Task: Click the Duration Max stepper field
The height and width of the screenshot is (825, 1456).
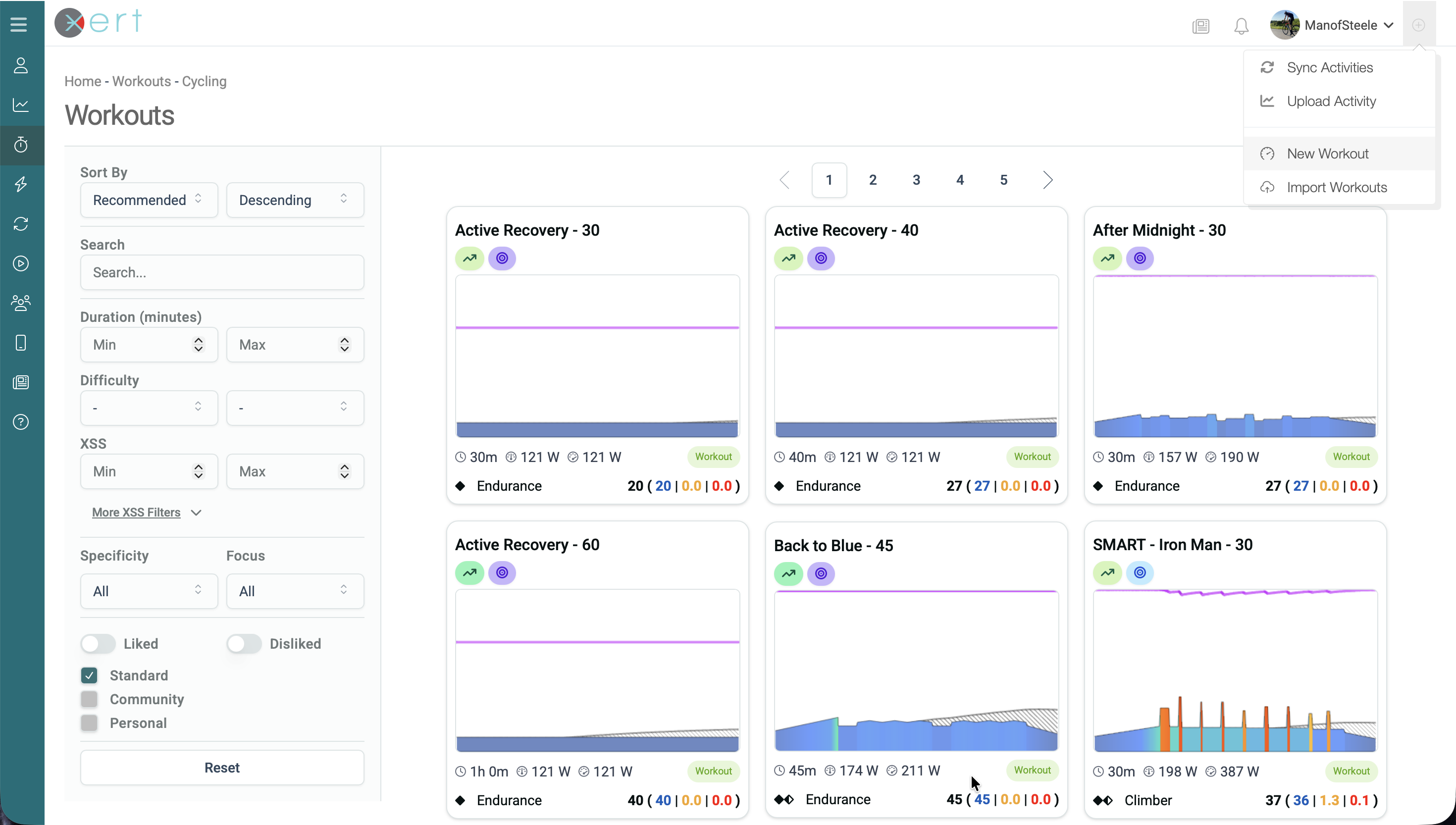Action: pyautogui.click(x=295, y=345)
